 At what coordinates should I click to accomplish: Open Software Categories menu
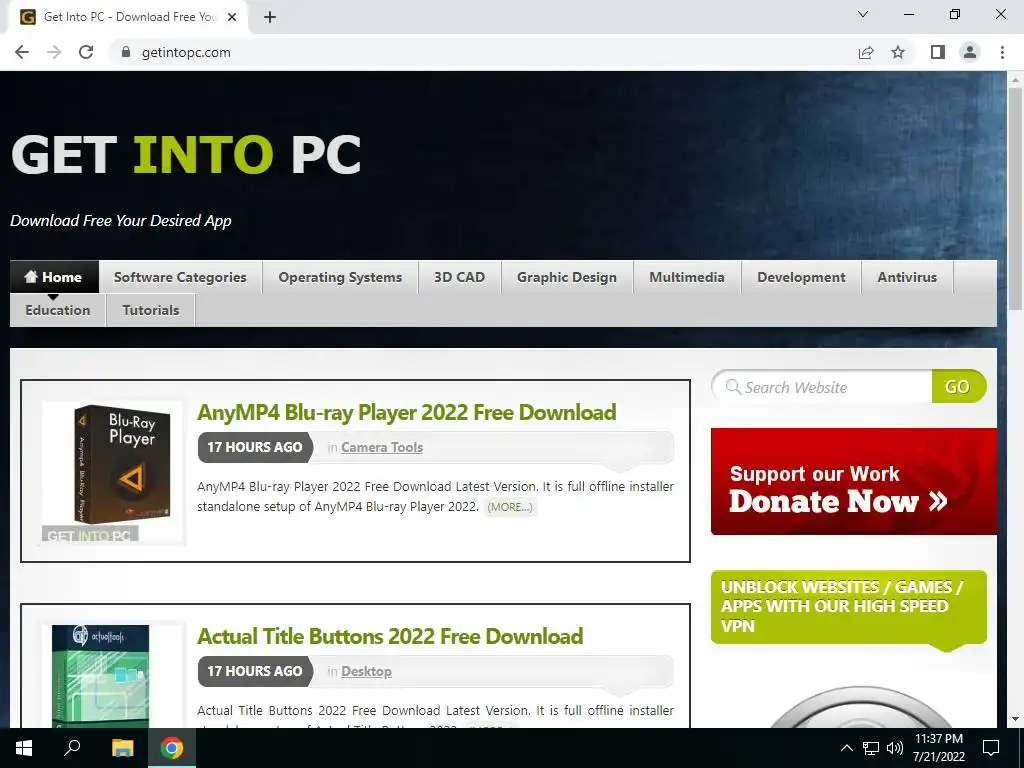(x=180, y=277)
